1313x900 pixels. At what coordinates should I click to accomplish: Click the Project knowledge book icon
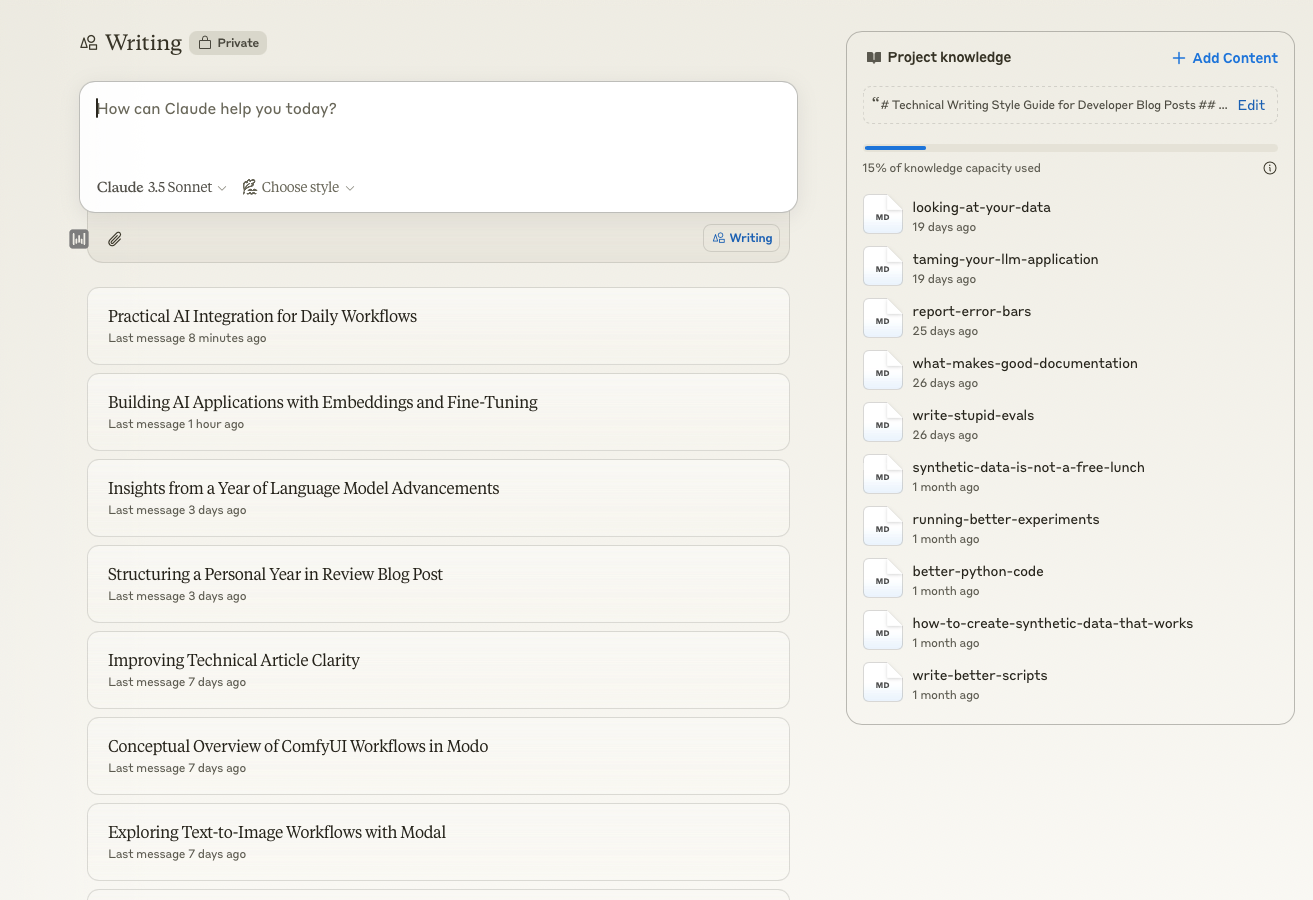(874, 58)
